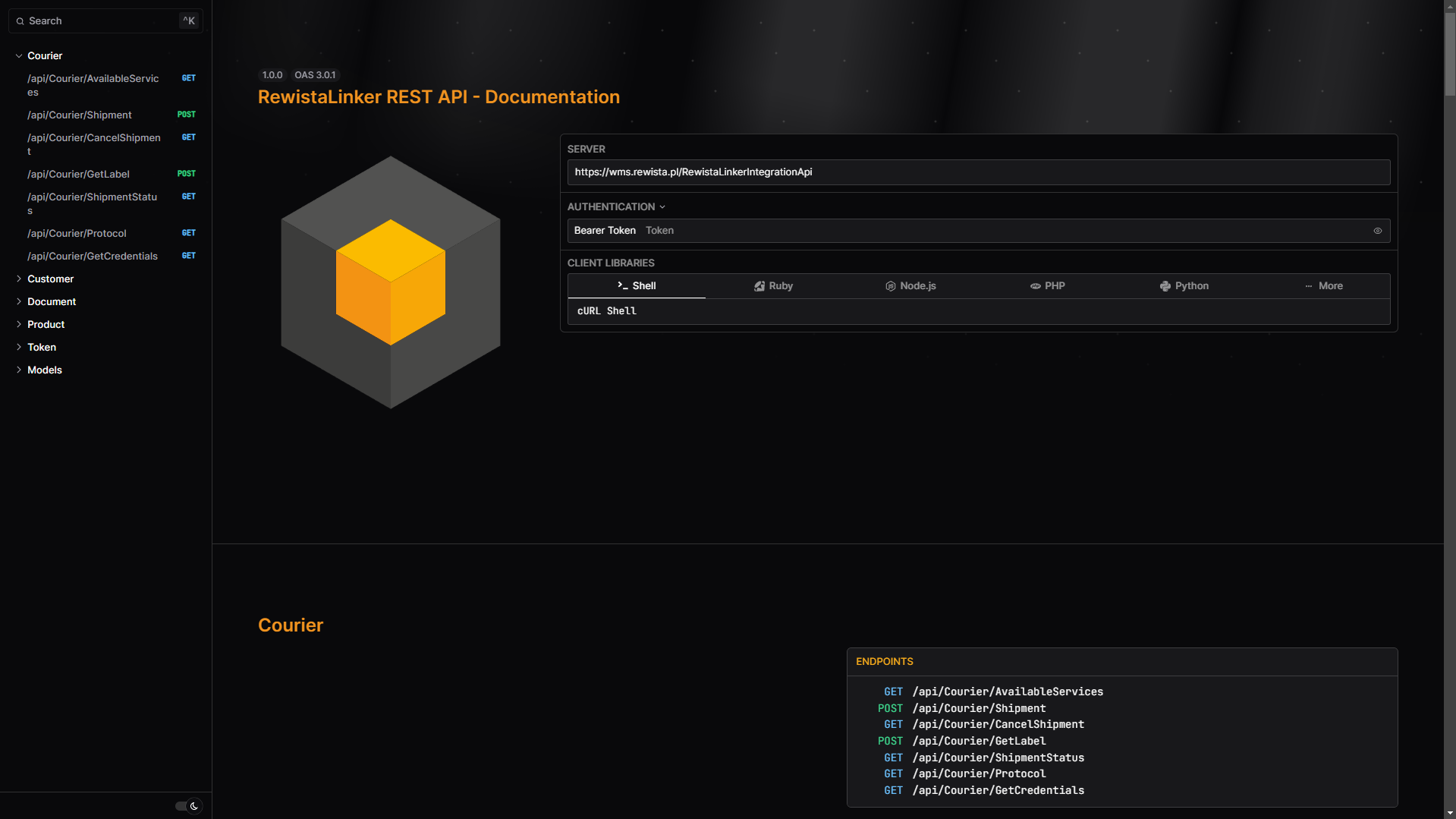The image size is (1456, 819).
Task: Click the search magnifier icon
Action: pos(20,21)
